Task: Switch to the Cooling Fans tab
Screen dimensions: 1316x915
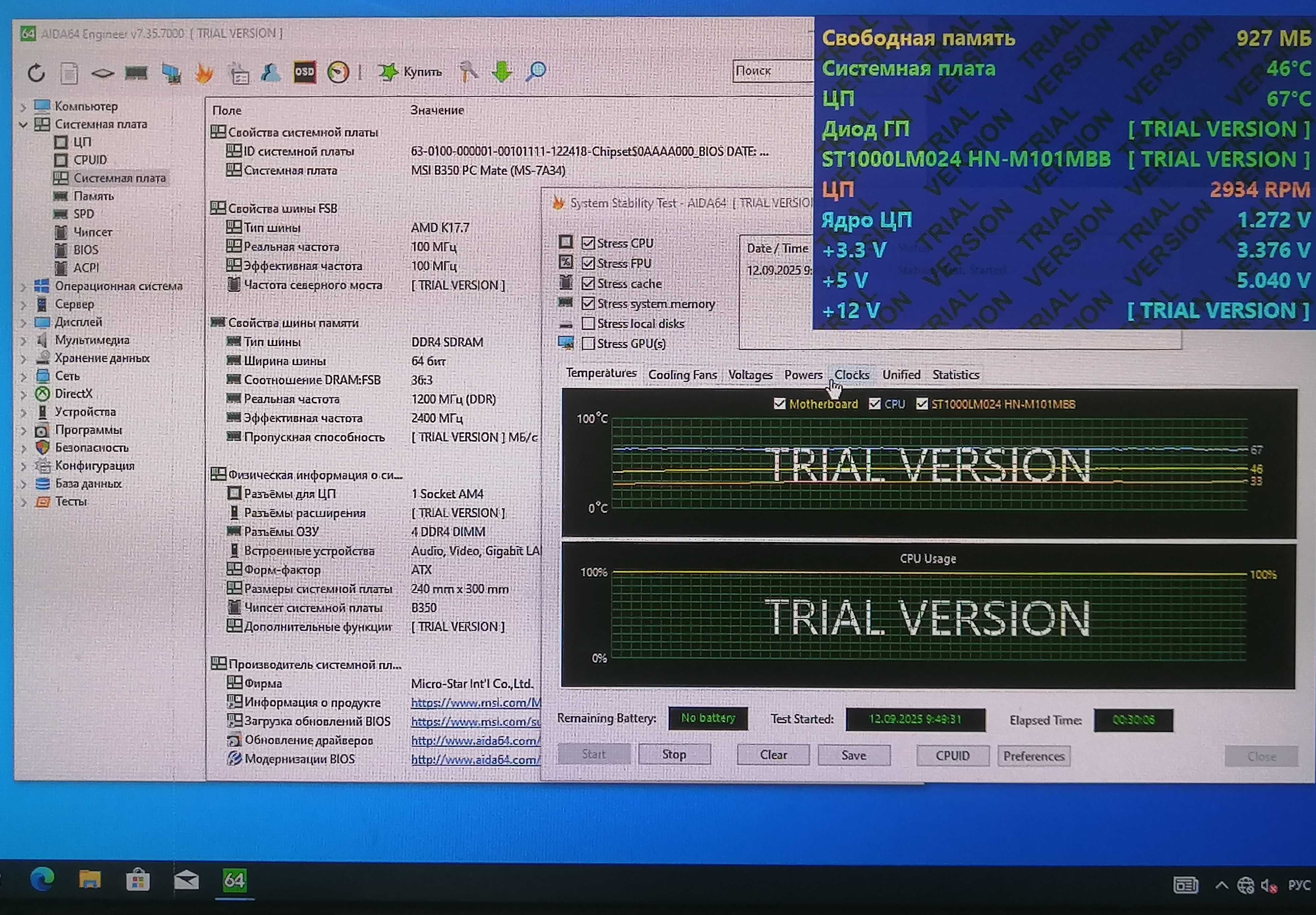Action: click(682, 375)
